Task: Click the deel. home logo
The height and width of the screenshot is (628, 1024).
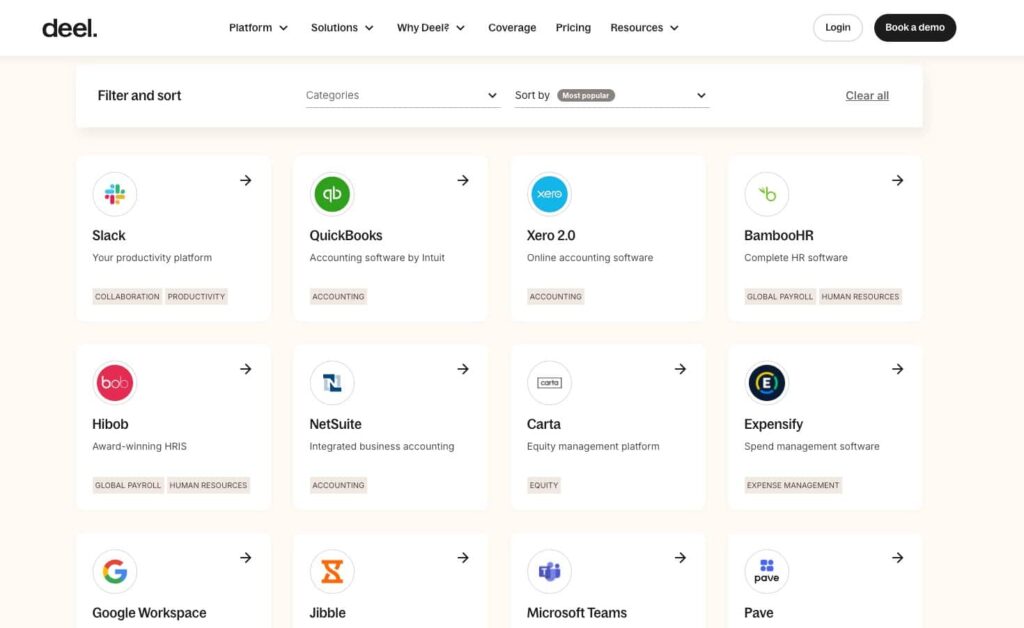Action: coord(70,28)
